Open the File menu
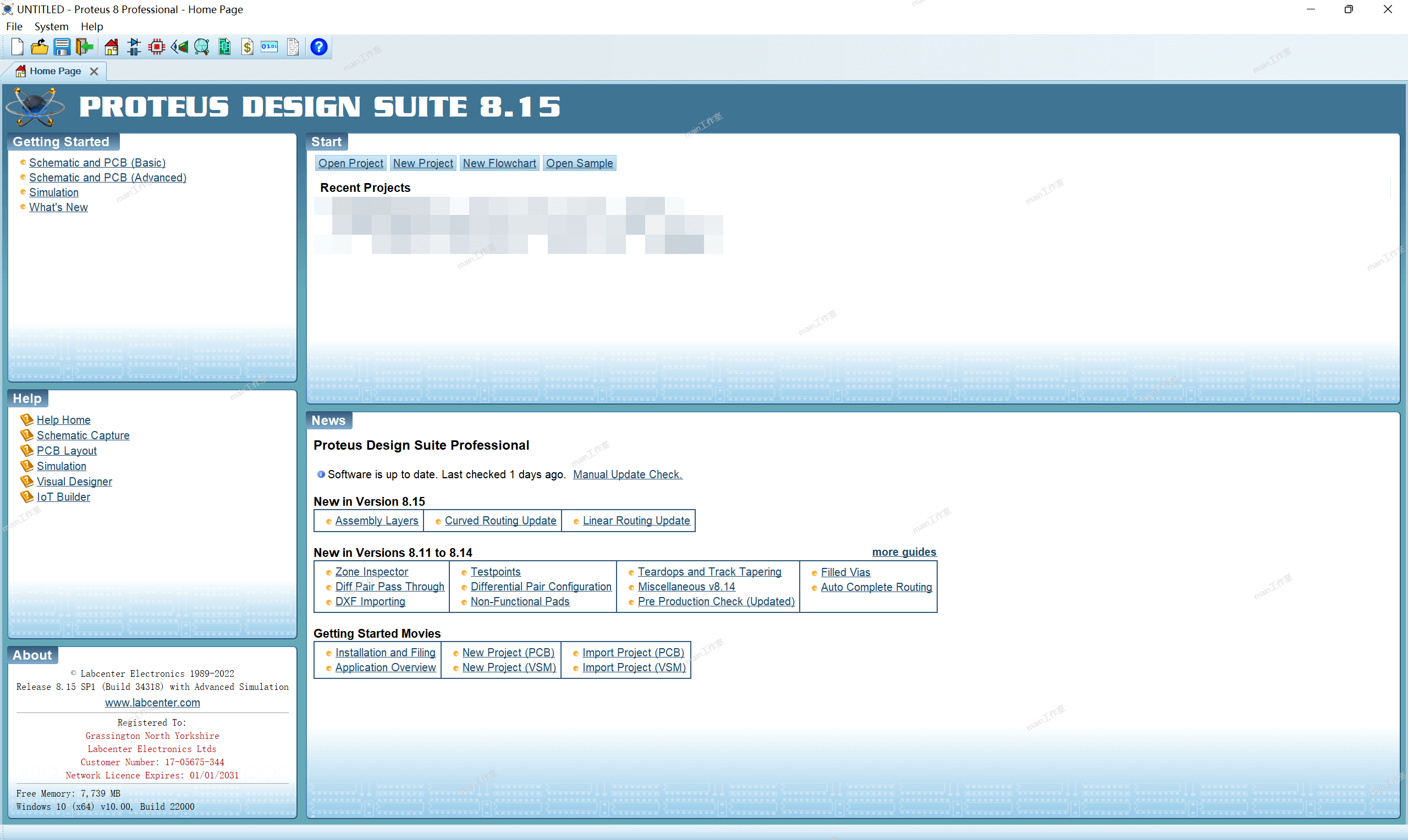Viewport: 1408px width, 840px height. point(14,26)
